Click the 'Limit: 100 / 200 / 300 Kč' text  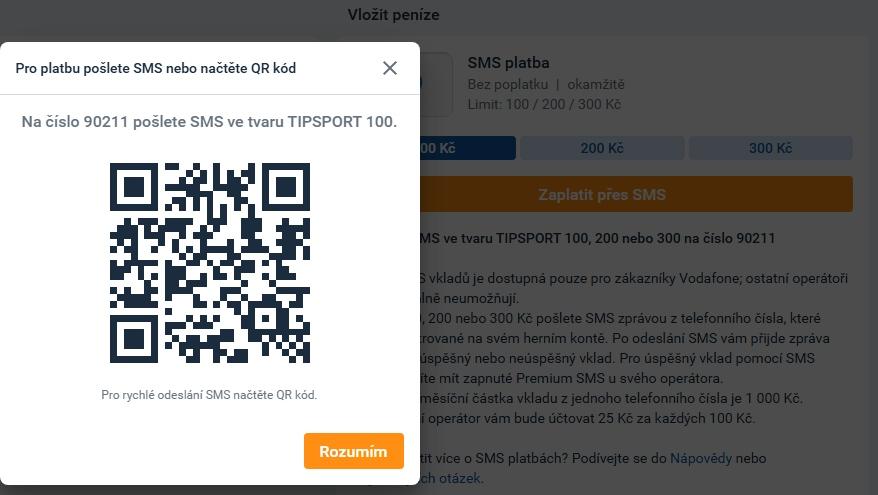[x=544, y=104]
